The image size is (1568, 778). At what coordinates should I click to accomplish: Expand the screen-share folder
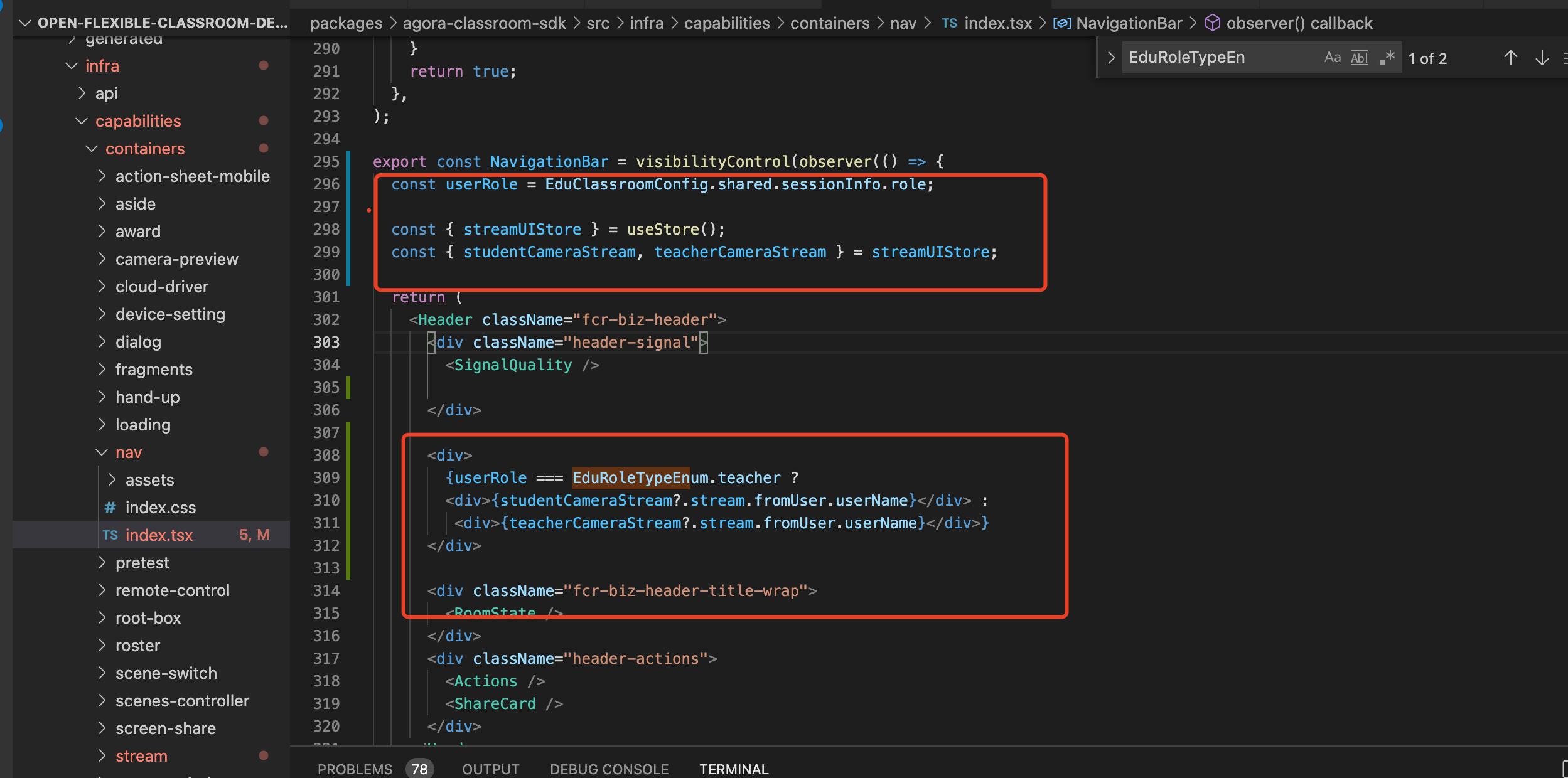pyautogui.click(x=102, y=728)
